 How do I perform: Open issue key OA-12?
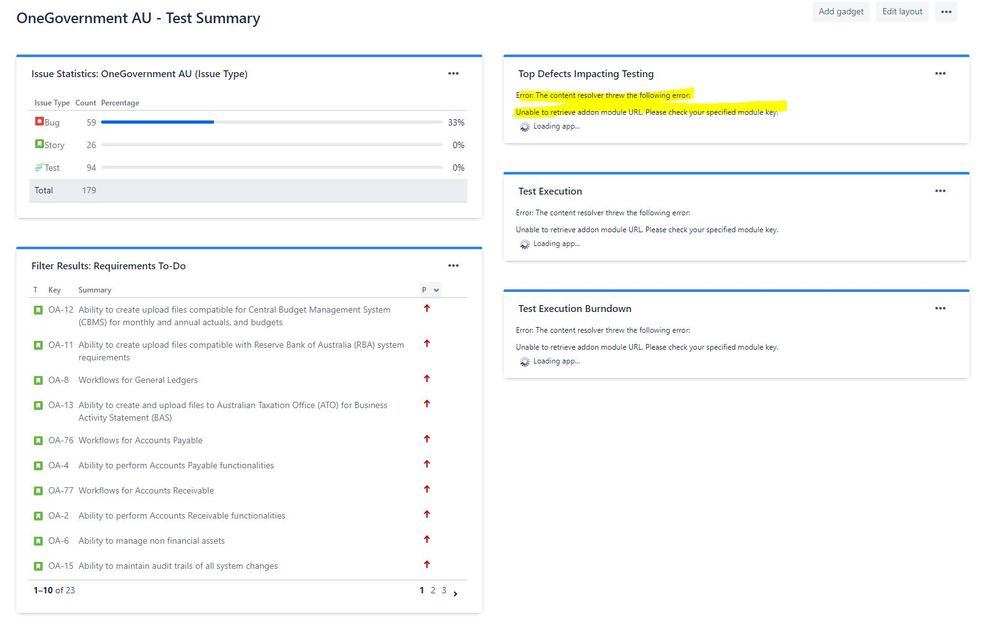61,310
